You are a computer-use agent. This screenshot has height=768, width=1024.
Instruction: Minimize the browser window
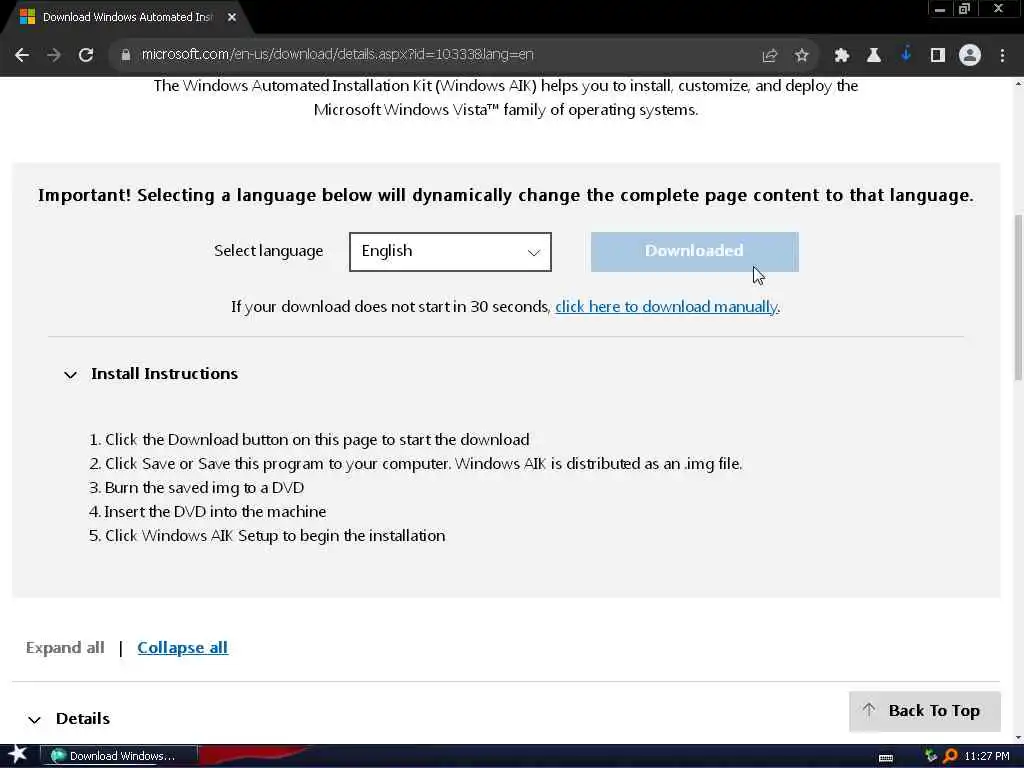pyautogui.click(x=940, y=9)
